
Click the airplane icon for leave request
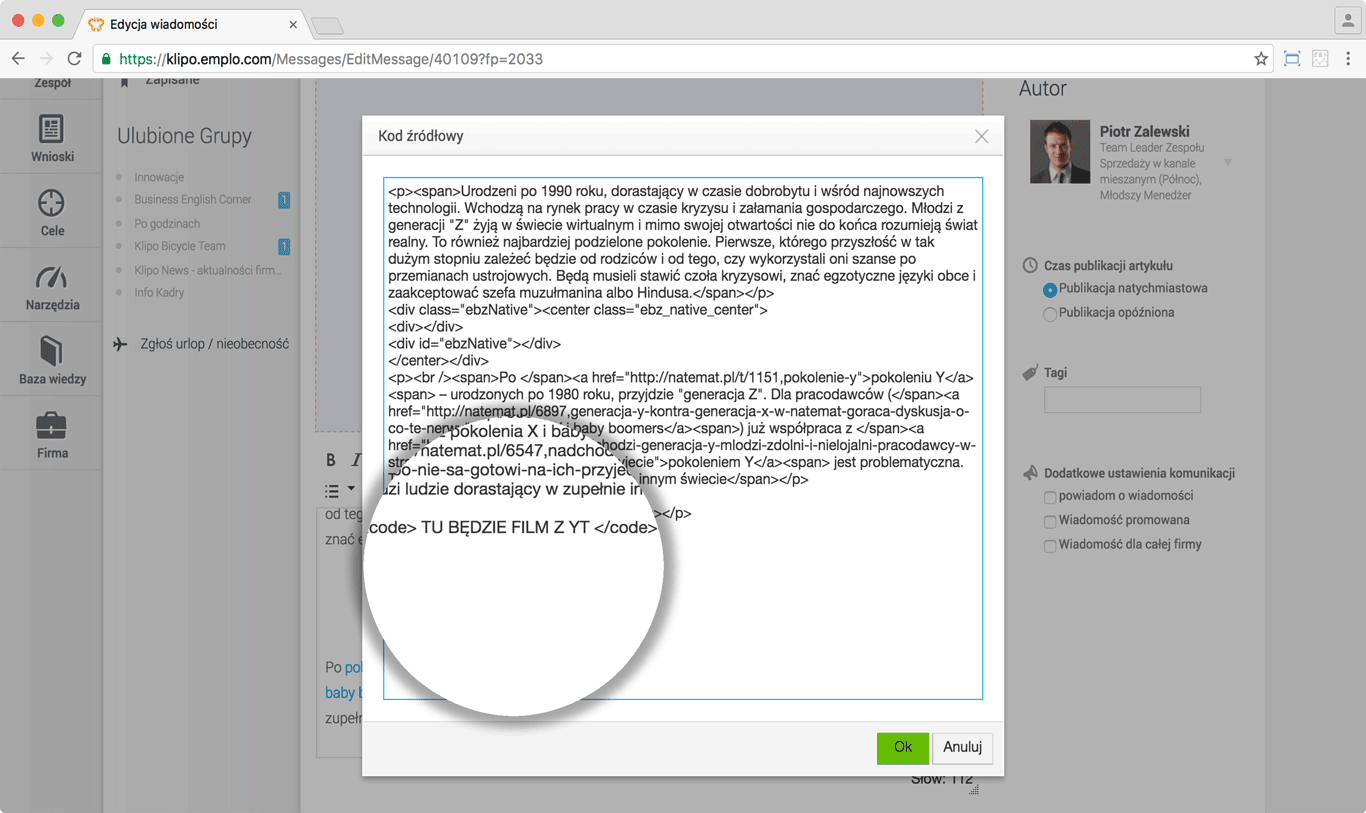[x=120, y=344]
